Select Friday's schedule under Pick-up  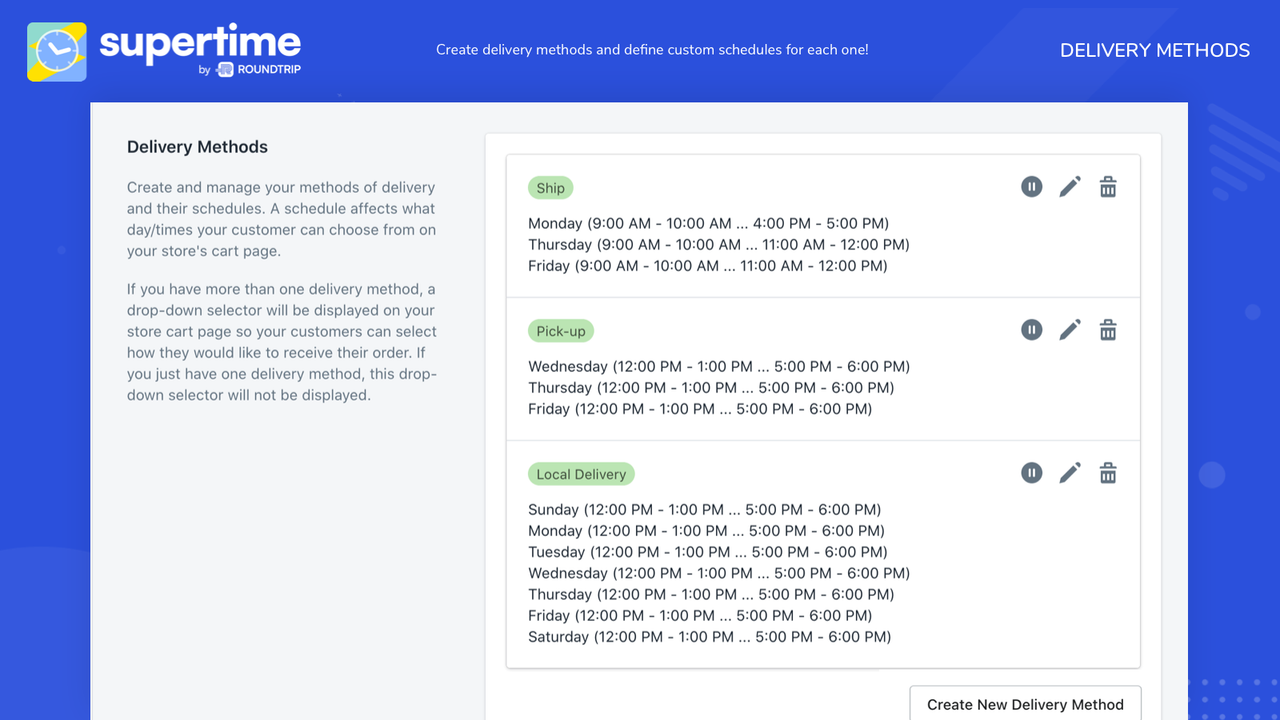point(700,408)
